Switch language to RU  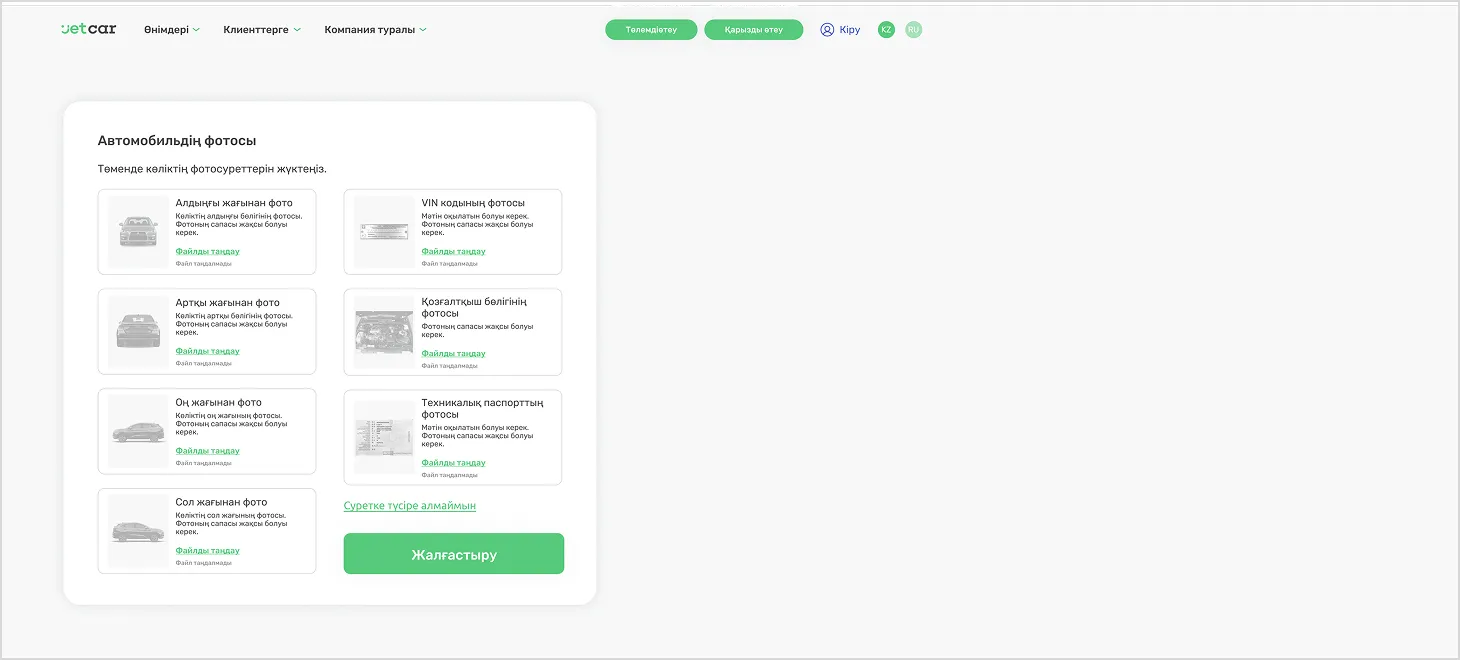[x=913, y=30]
